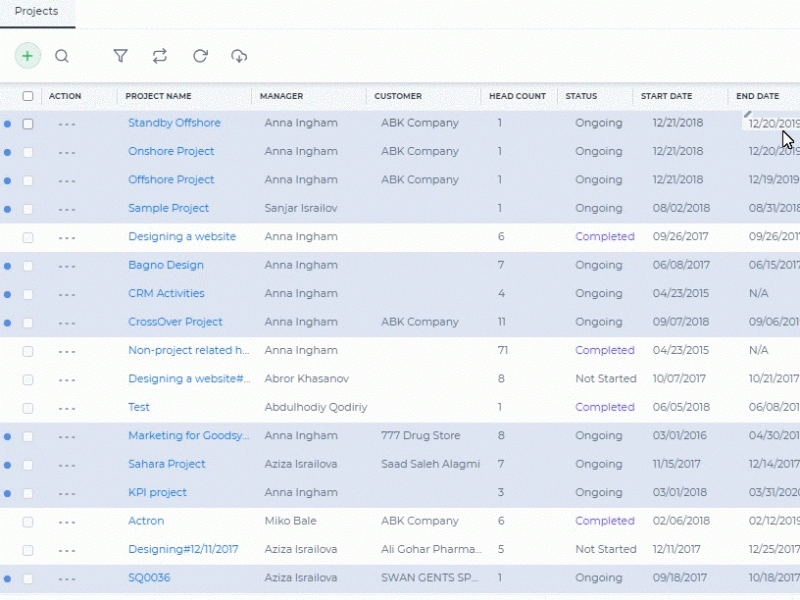Sort by the Status column header
This screenshot has width=800, height=600.
[x=581, y=96]
